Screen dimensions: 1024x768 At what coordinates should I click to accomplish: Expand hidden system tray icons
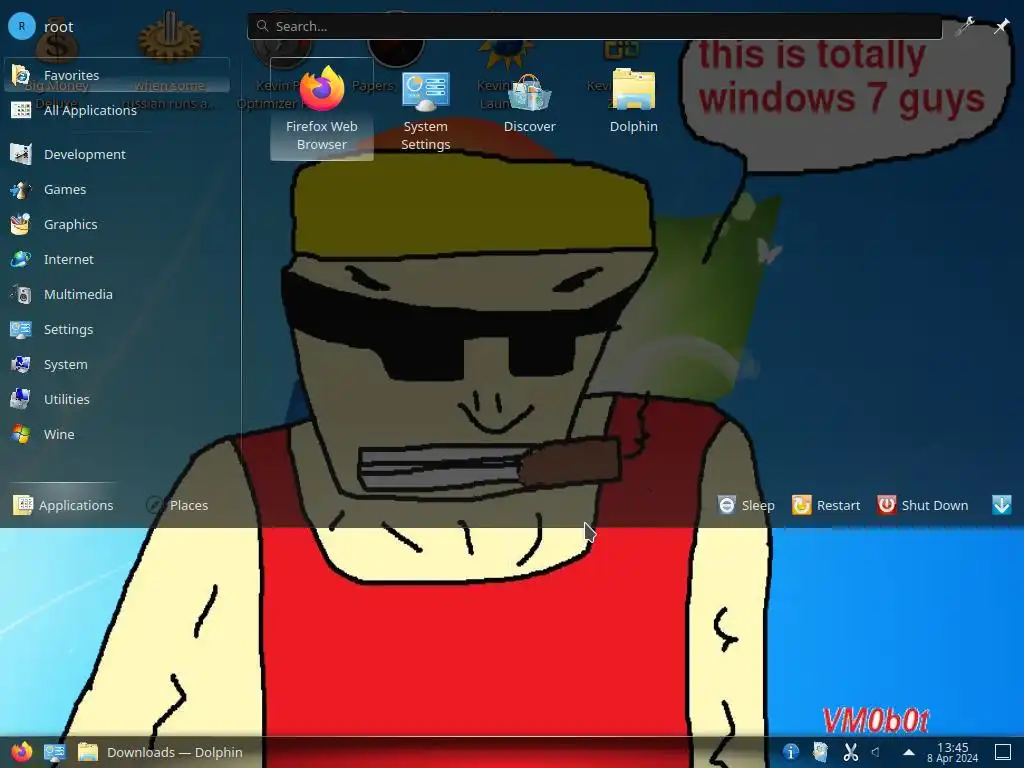908,752
